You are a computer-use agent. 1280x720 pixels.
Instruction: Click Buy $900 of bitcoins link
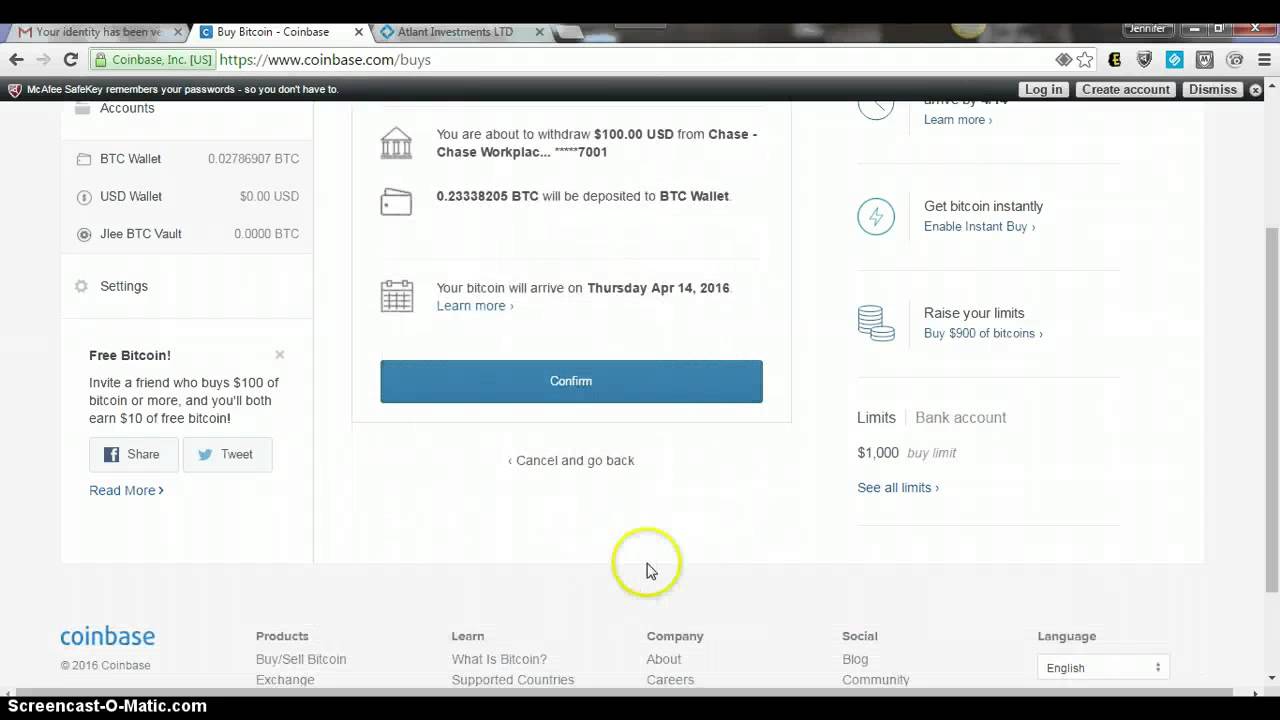pyautogui.click(x=983, y=334)
